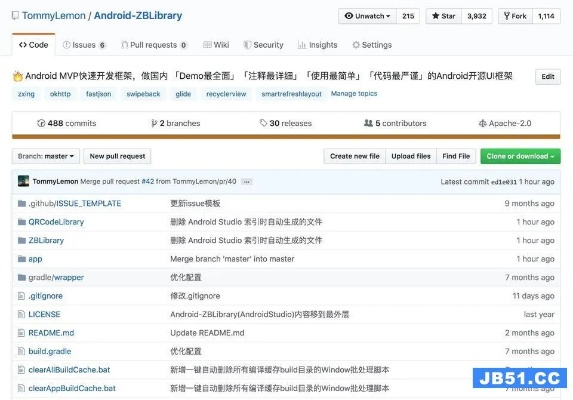573x400 pixels.
Task: Click TommyLemon's commit avatar
Action: (23, 181)
